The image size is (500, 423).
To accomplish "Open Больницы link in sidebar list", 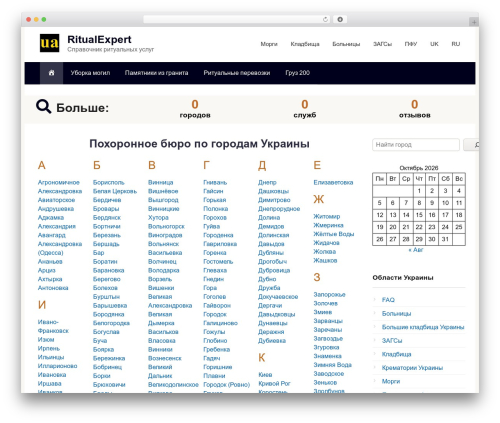I will point(396,313).
